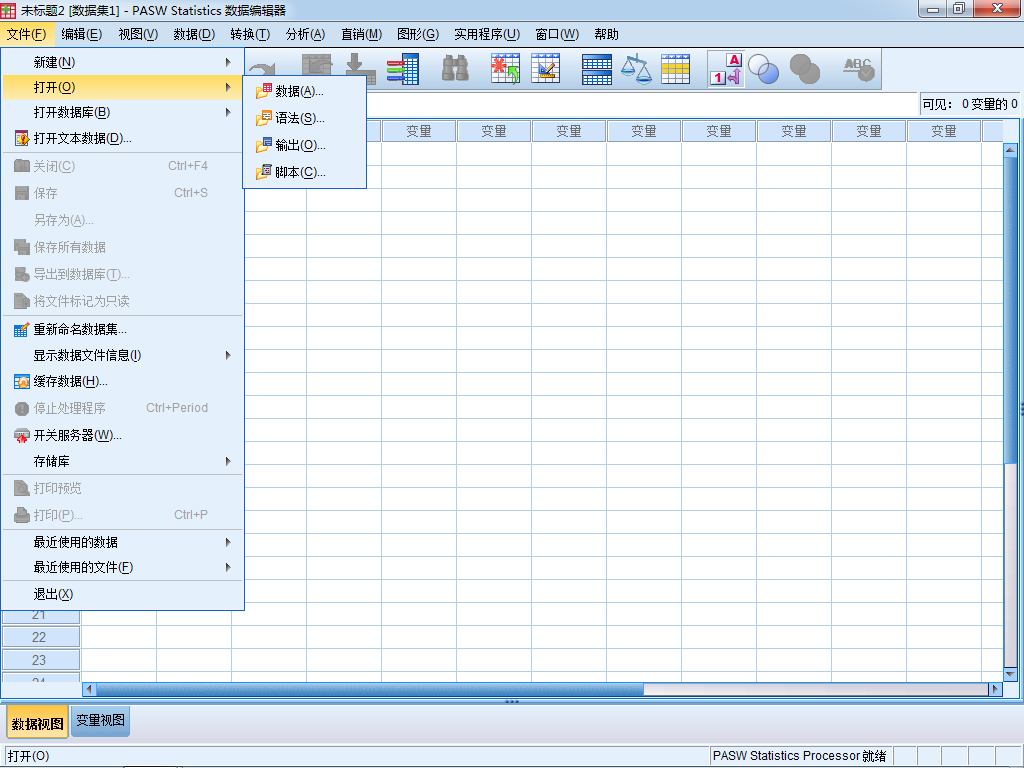Click the vertical scrollbar down arrow
Viewport: 1024px width, 768px height.
pyautogui.click(x=1010, y=674)
